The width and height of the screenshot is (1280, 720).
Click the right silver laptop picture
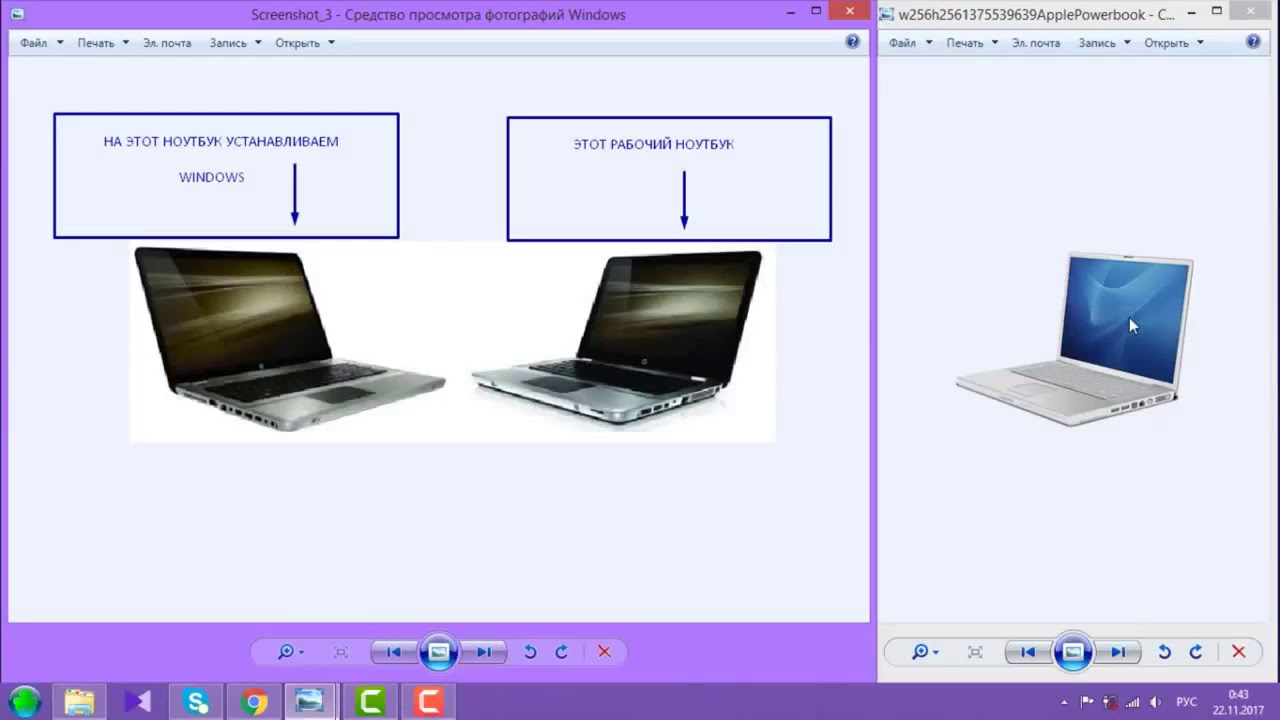(x=618, y=340)
